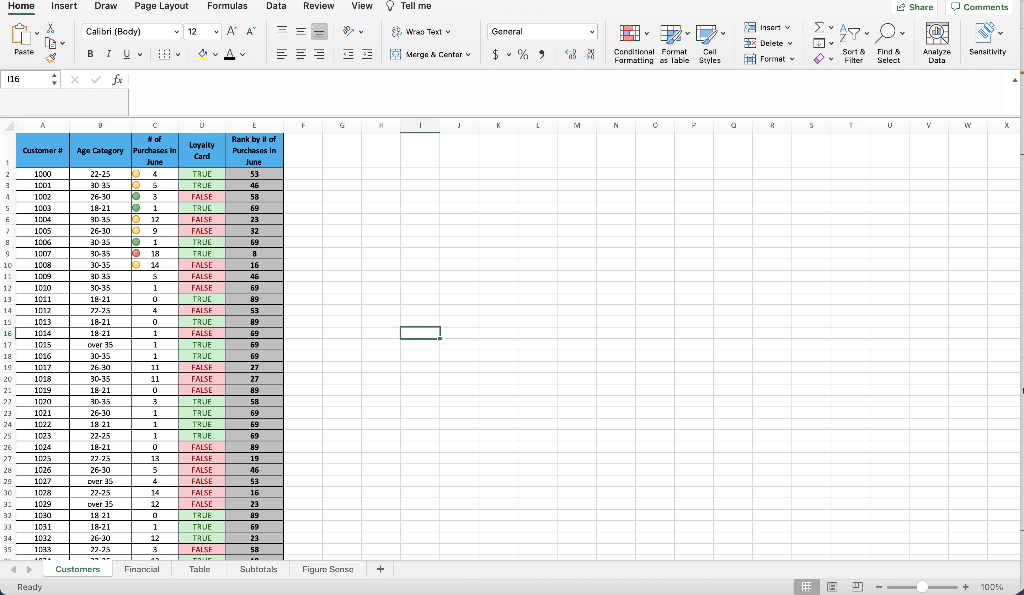
Task: Click the Tell me search box
Action: (x=409, y=6)
